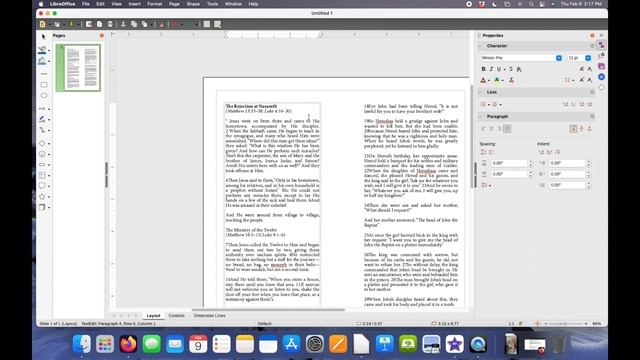Select the 3D Objects tool

pyautogui.click(x=42, y=207)
